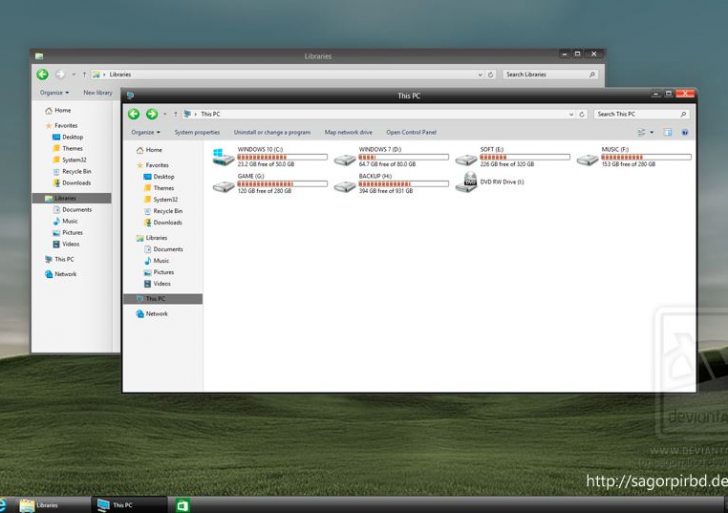Select the MUSIC (F:) drive icon
The width and height of the screenshot is (728, 513).
pyautogui.click(x=587, y=158)
